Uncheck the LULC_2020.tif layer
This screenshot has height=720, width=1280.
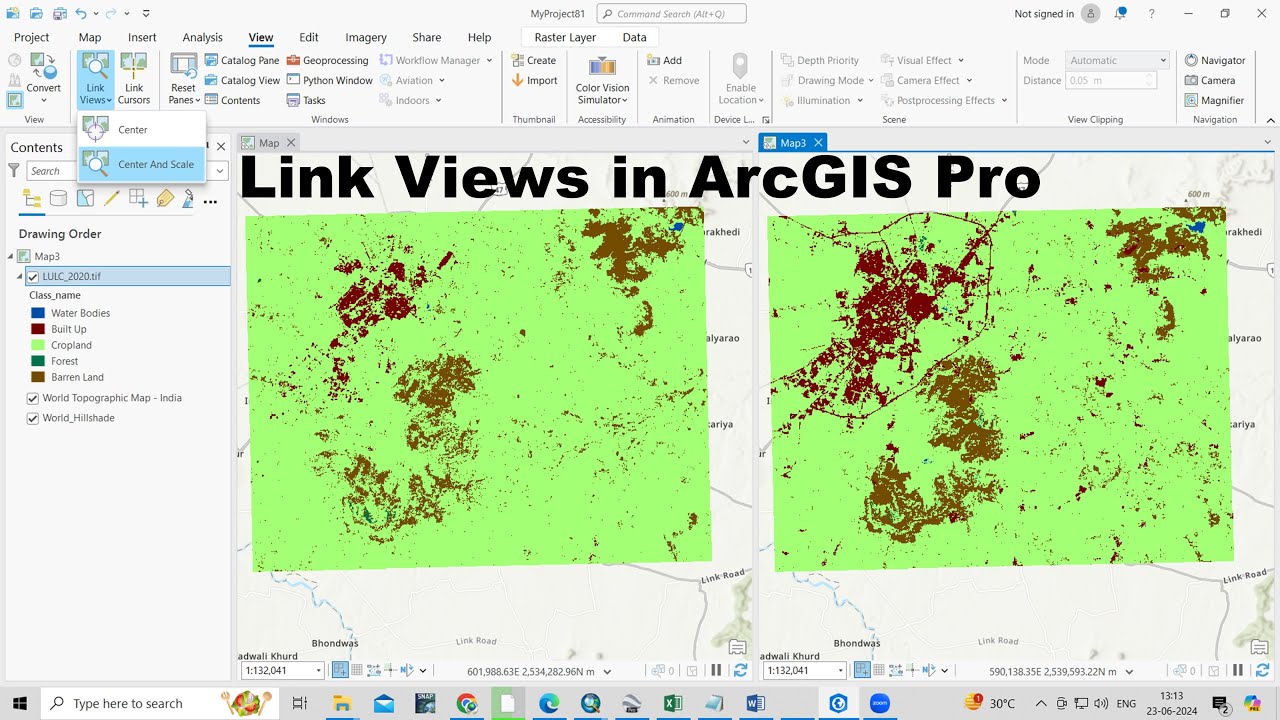[x=33, y=277]
